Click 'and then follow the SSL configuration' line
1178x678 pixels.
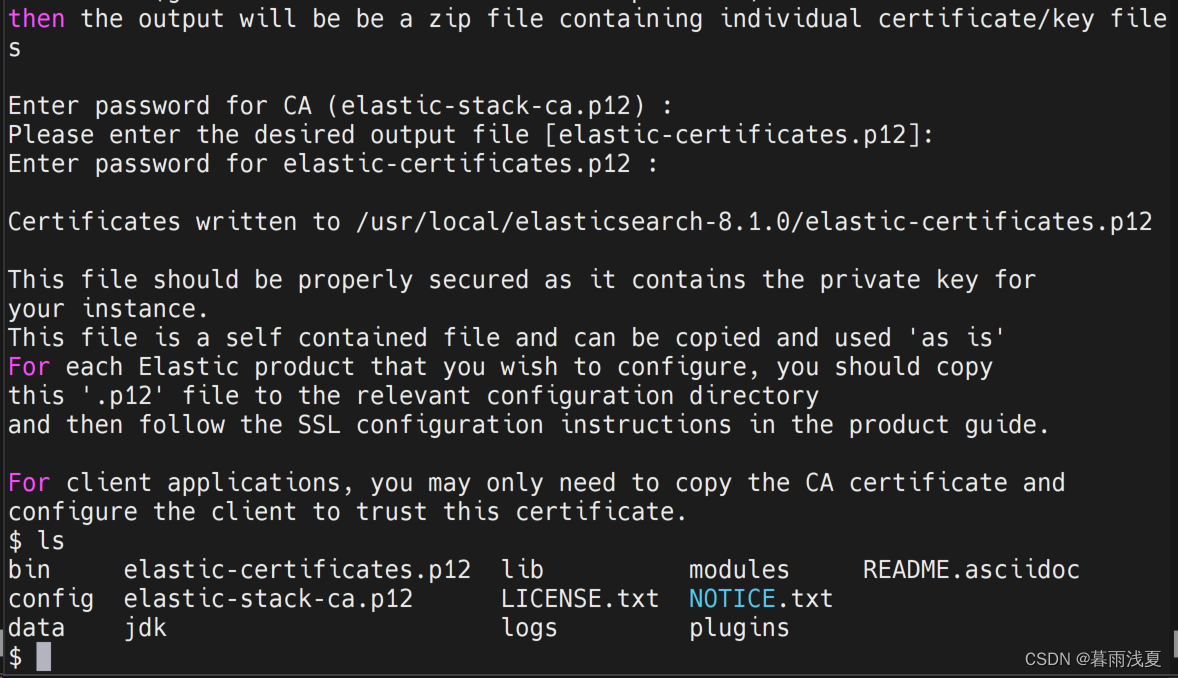click(528, 425)
